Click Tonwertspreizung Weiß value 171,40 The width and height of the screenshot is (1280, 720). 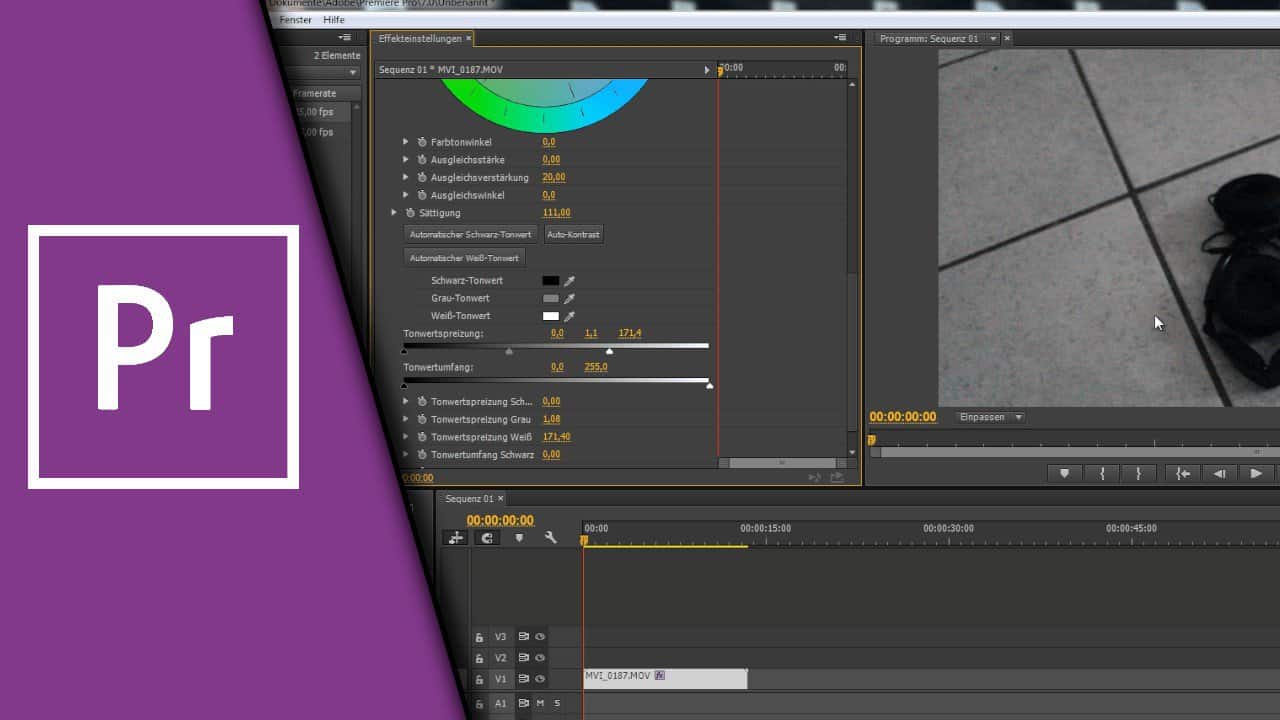(557, 437)
